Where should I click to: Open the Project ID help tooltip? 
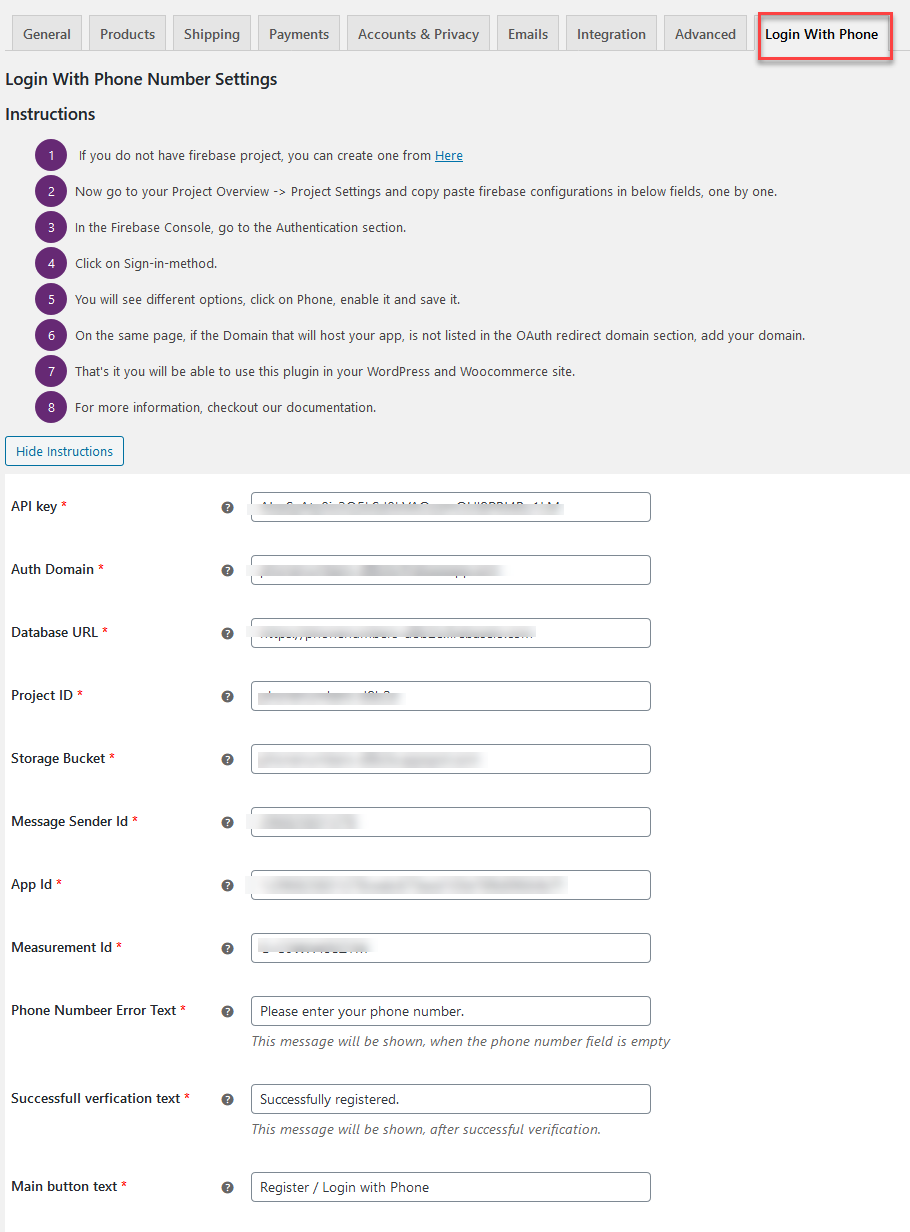tap(228, 696)
